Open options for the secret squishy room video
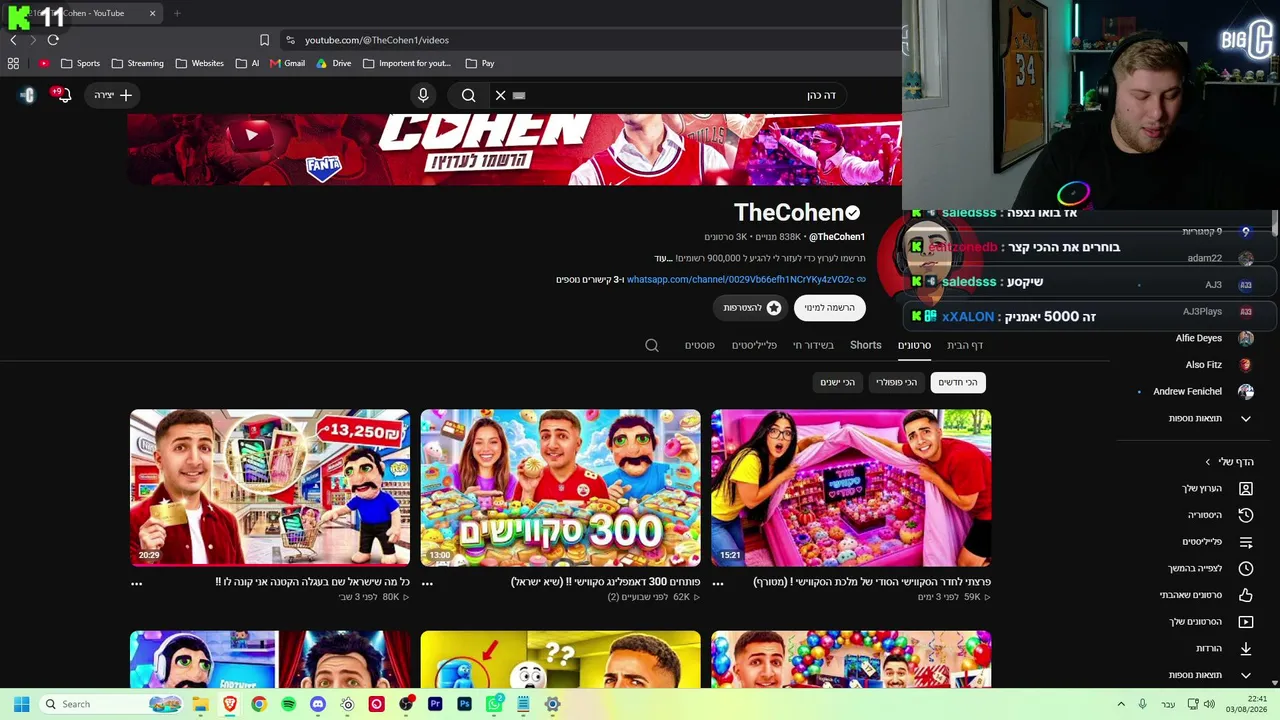 (718, 583)
